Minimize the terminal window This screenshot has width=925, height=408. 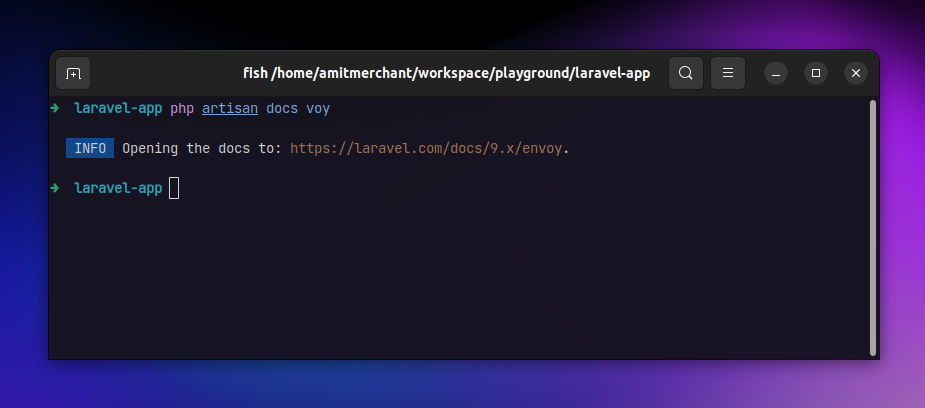[776, 73]
